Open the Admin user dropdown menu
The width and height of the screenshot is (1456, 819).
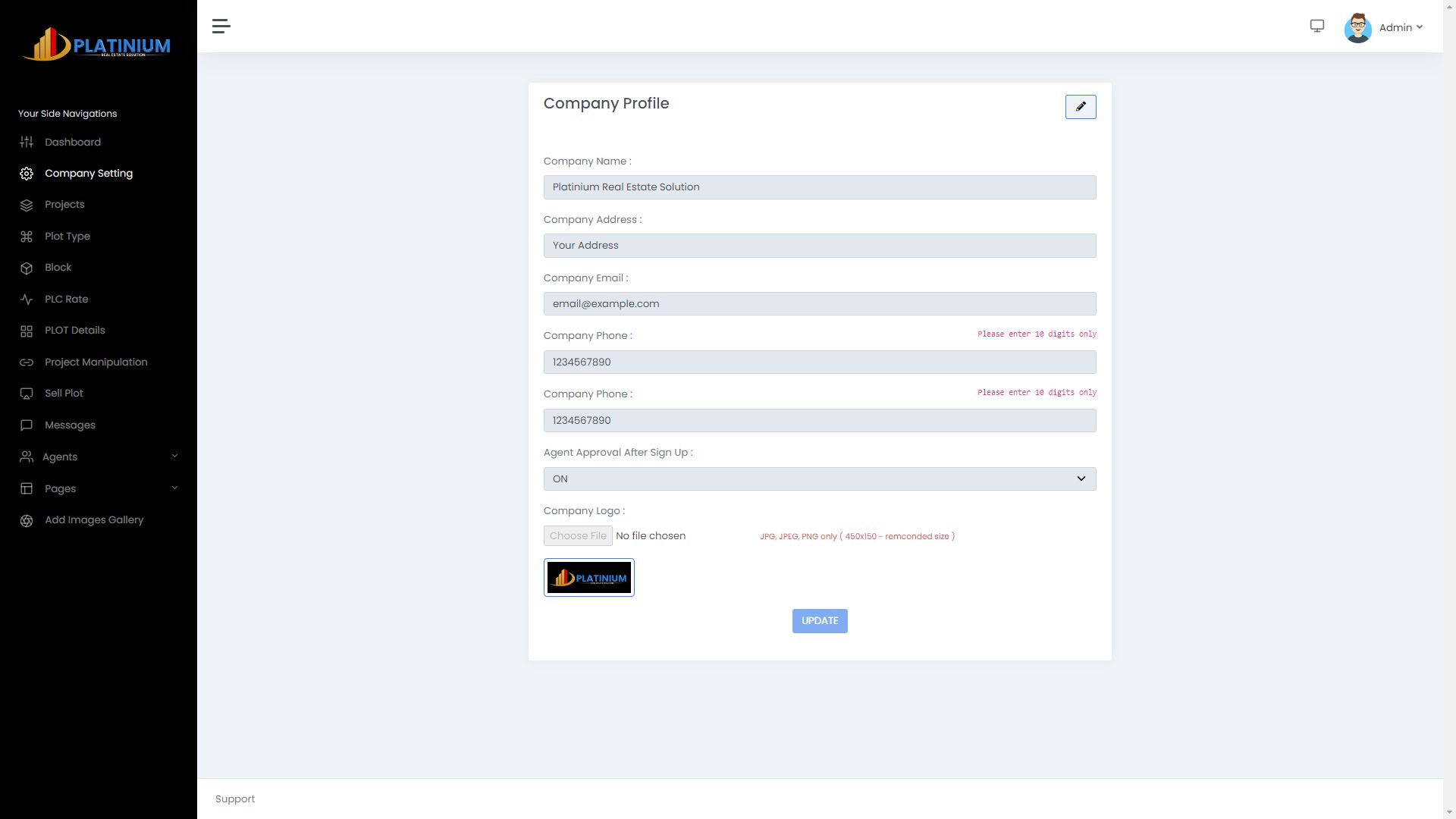[x=1401, y=28]
